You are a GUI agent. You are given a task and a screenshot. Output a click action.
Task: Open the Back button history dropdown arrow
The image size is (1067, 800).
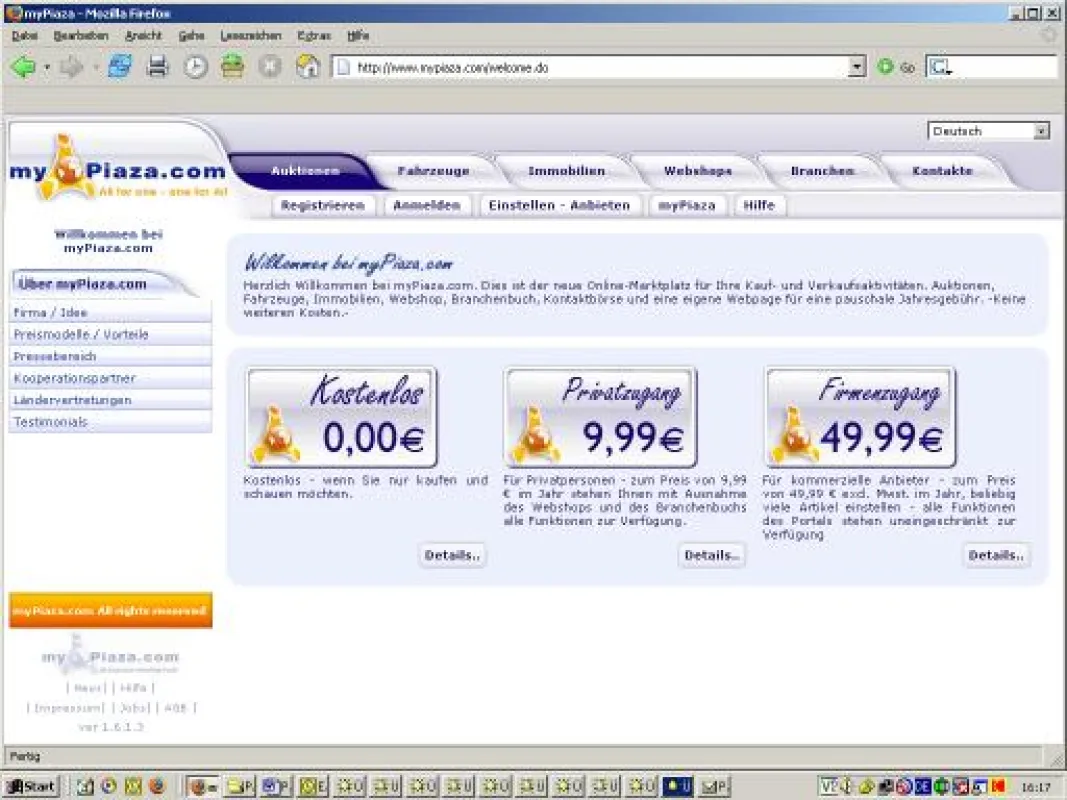coord(46,67)
